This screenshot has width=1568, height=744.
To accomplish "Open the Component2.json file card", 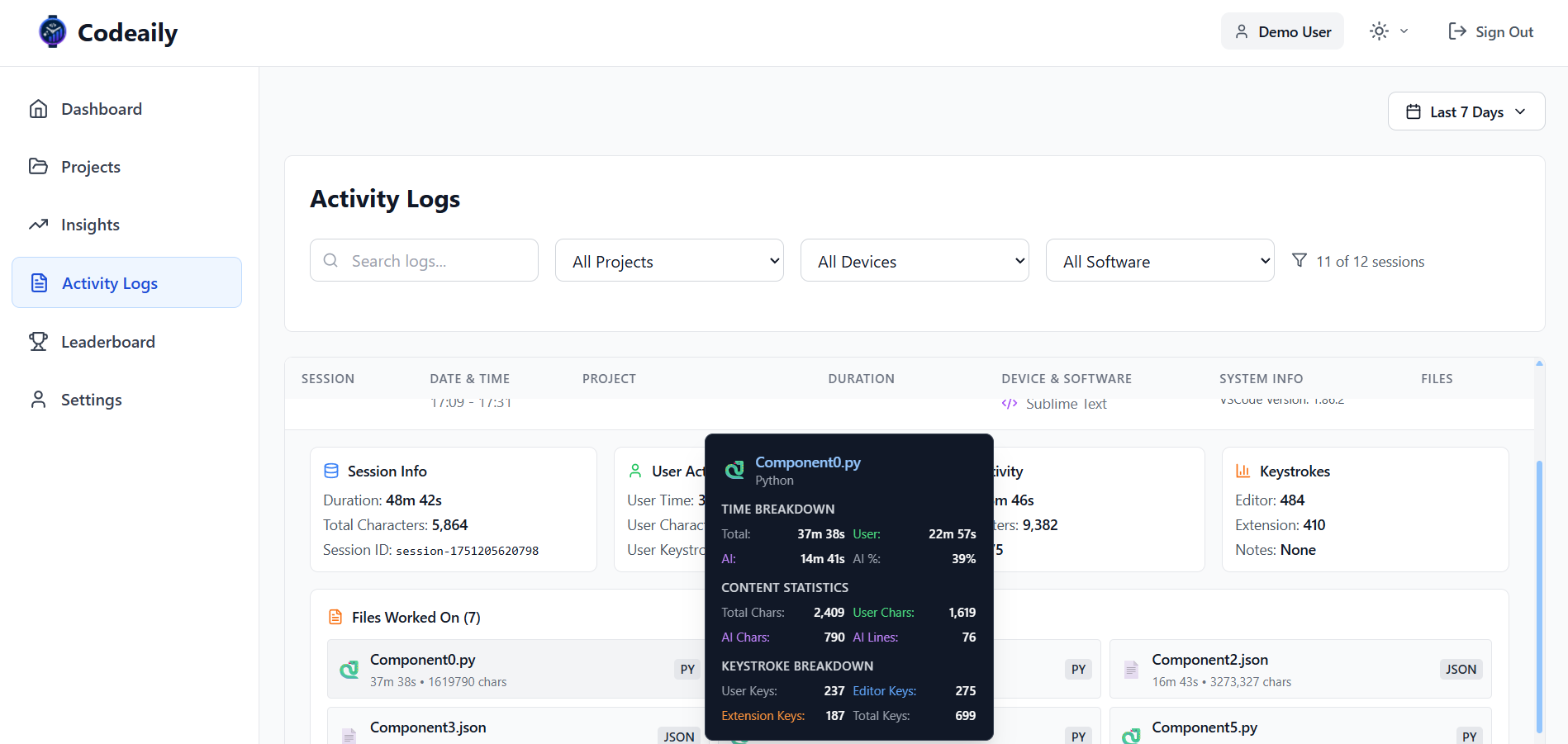I will [x=1300, y=669].
